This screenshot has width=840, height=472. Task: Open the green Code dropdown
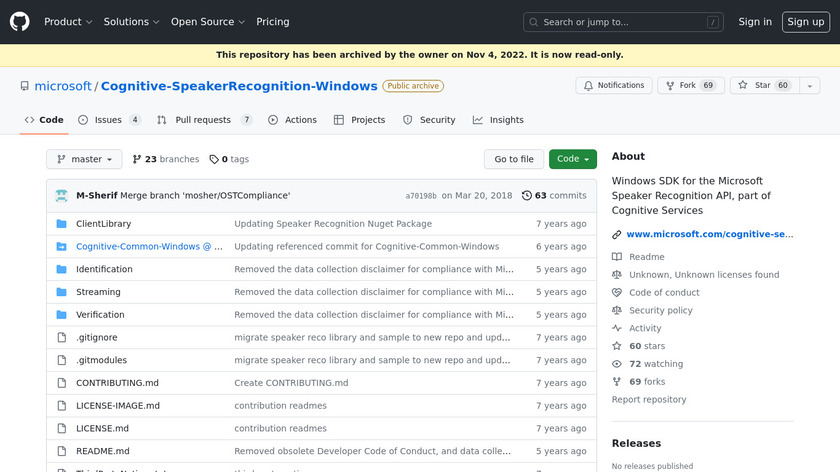[x=573, y=159]
